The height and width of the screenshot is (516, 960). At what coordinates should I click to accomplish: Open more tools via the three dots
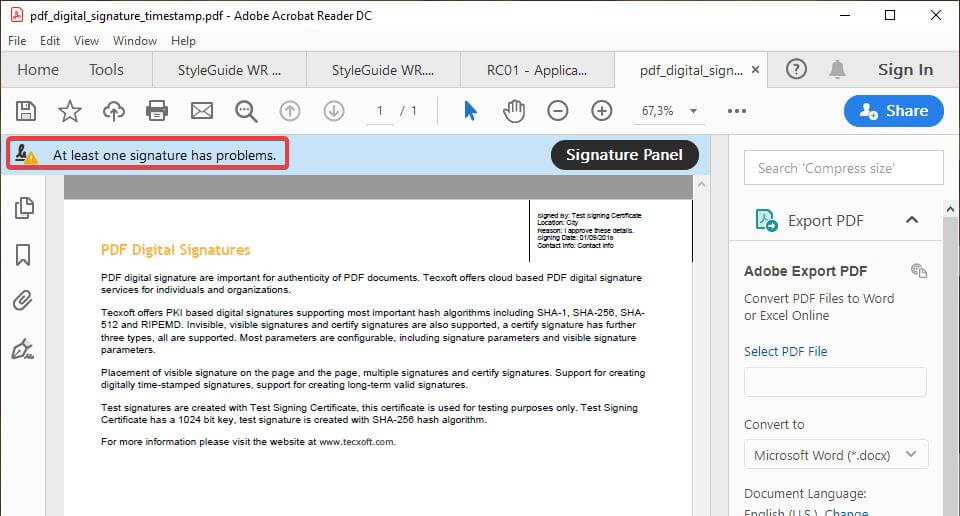[x=737, y=111]
